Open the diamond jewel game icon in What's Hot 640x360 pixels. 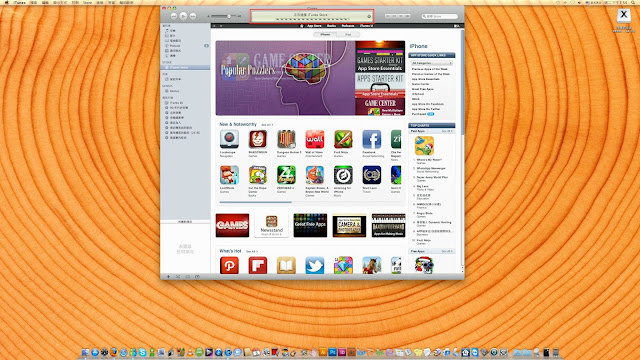(343, 265)
